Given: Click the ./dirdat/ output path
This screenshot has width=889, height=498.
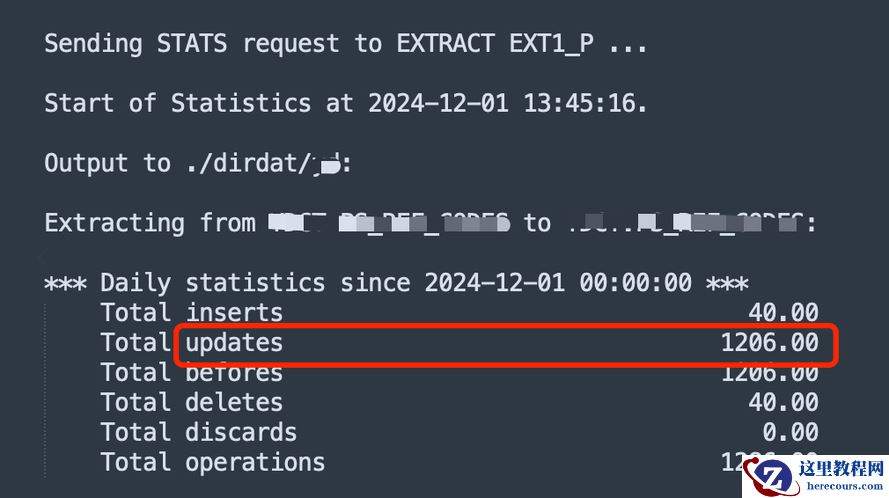Looking at the screenshot, I should [x=242, y=163].
